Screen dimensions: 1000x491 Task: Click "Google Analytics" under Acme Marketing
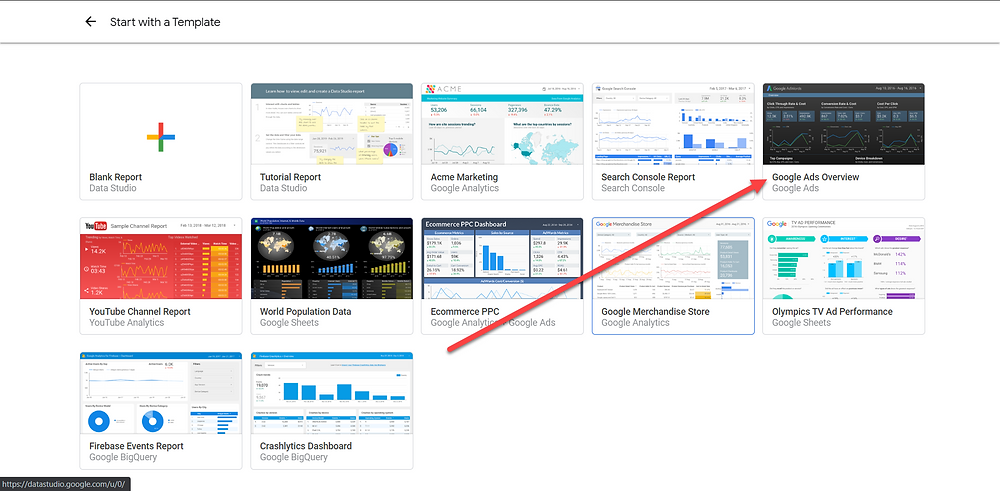coord(465,188)
